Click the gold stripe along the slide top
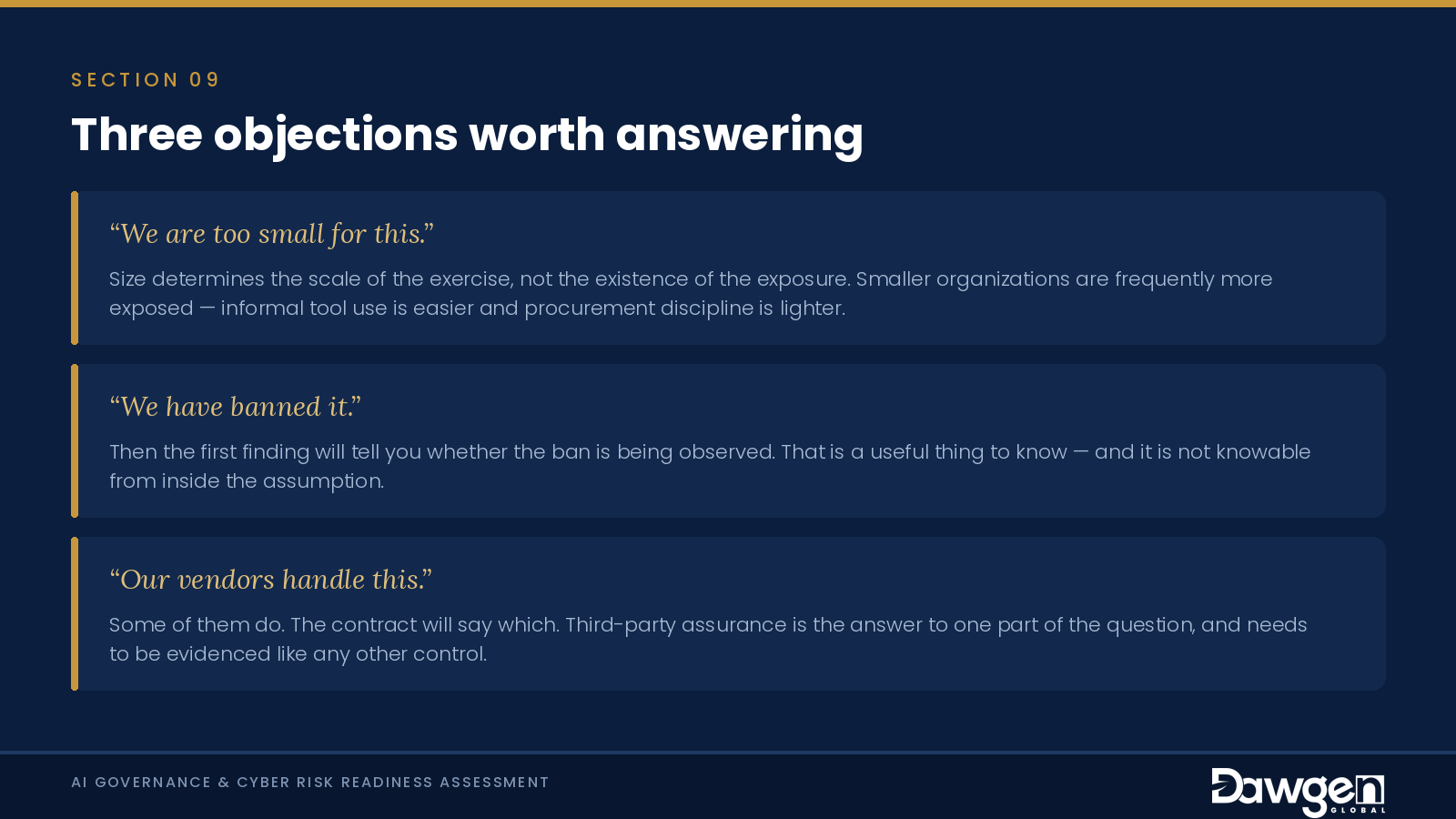This screenshot has width=1456, height=819. tap(728, 4)
